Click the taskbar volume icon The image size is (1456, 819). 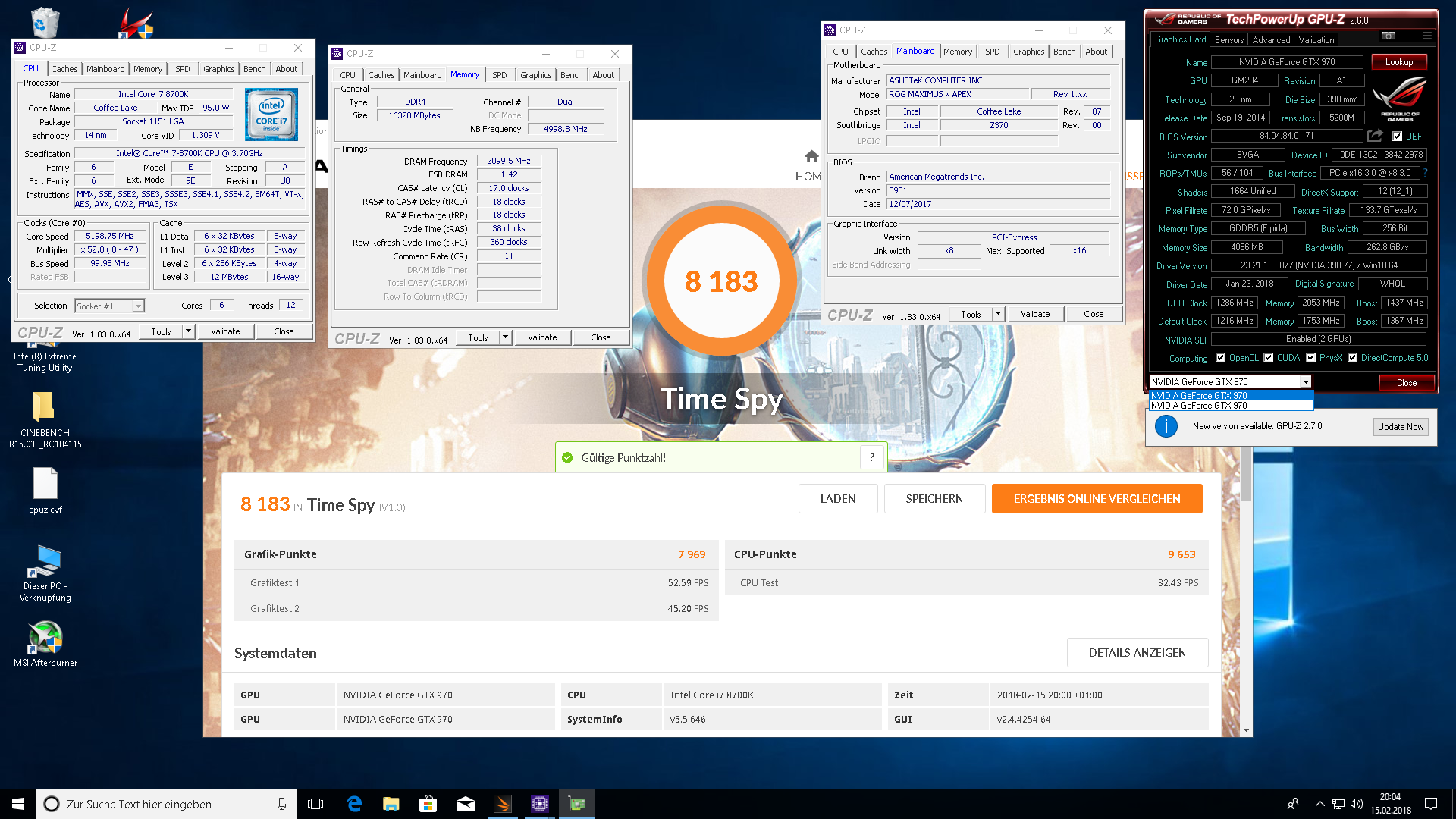coord(1357,804)
